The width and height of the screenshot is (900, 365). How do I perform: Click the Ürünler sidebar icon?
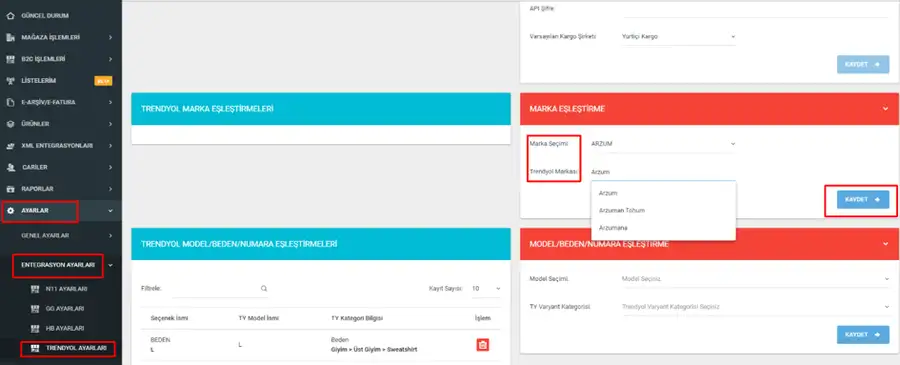(x=10, y=124)
